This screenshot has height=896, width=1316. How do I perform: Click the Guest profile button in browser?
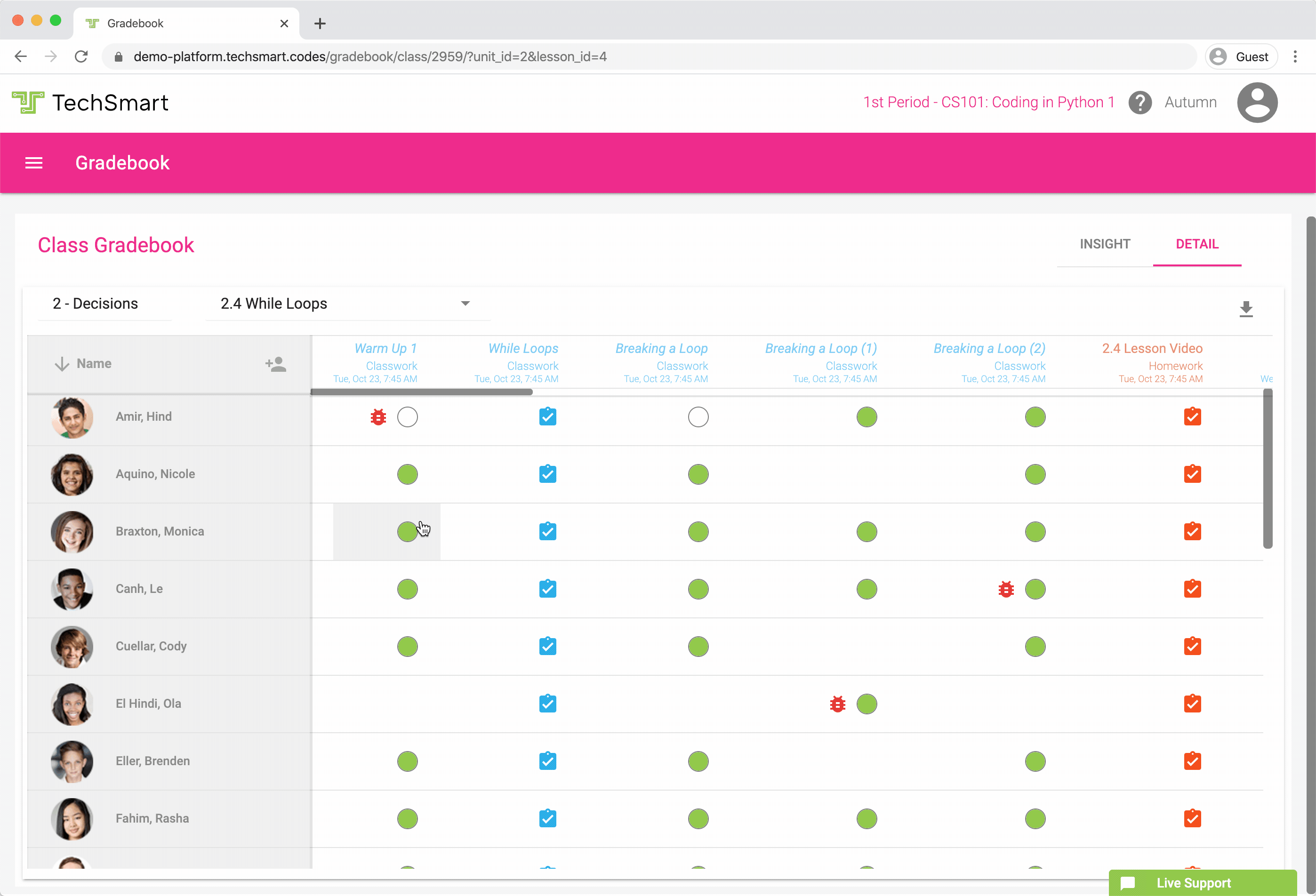[x=1241, y=56]
